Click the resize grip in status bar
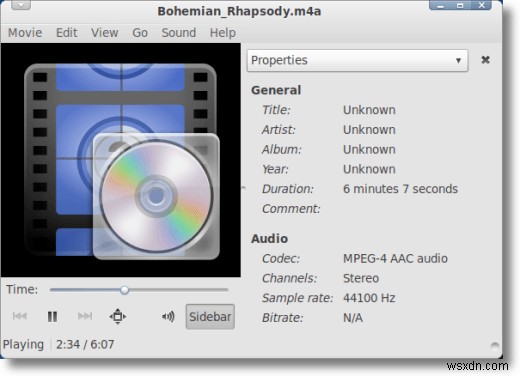Screen dimensions: 520x376 coord(495,347)
